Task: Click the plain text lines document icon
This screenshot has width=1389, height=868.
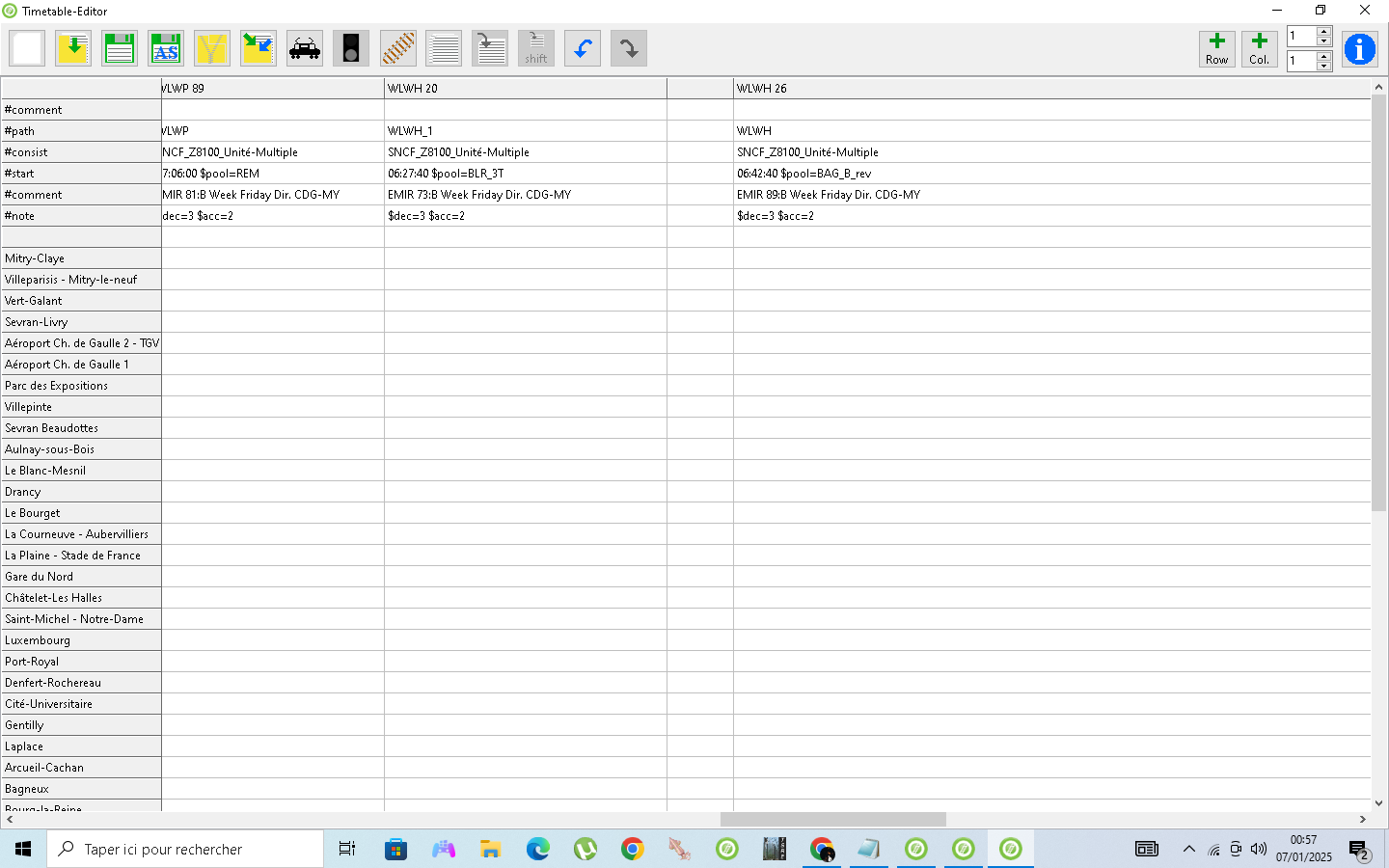Action: [444, 48]
